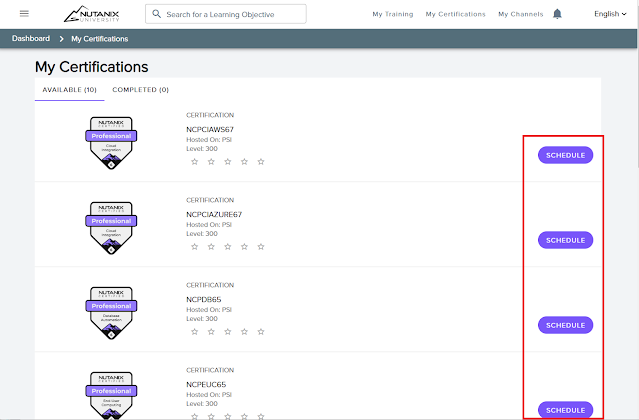Rate NCPCIAZURE67 five stars
Viewport: 639px width, 420px height.
(x=261, y=247)
